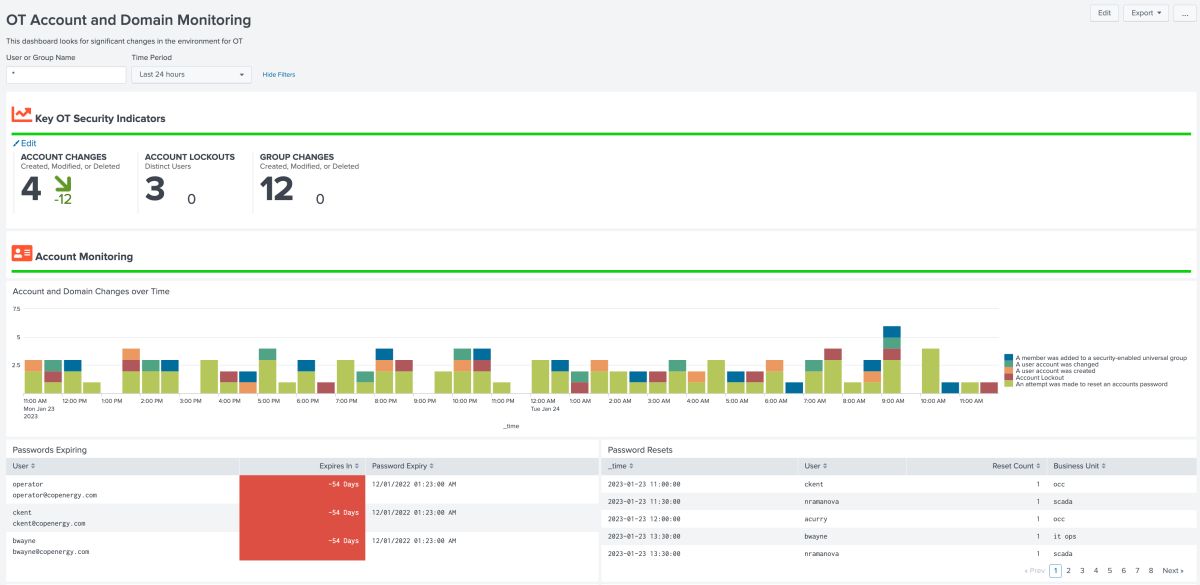Viewport: 1200px width, 585px height.
Task: Click the Group Changes value 12
Action: click(x=277, y=189)
